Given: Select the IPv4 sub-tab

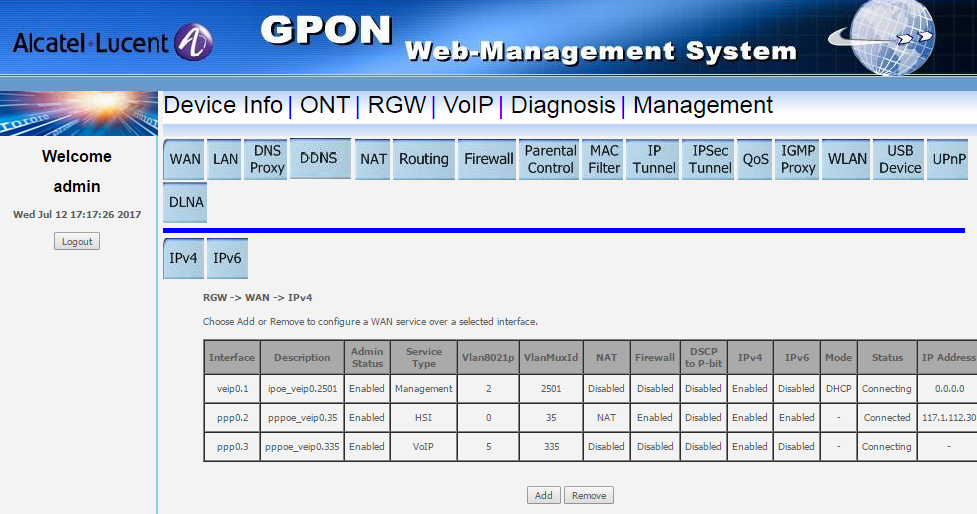Looking at the screenshot, I should click(184, 258).
